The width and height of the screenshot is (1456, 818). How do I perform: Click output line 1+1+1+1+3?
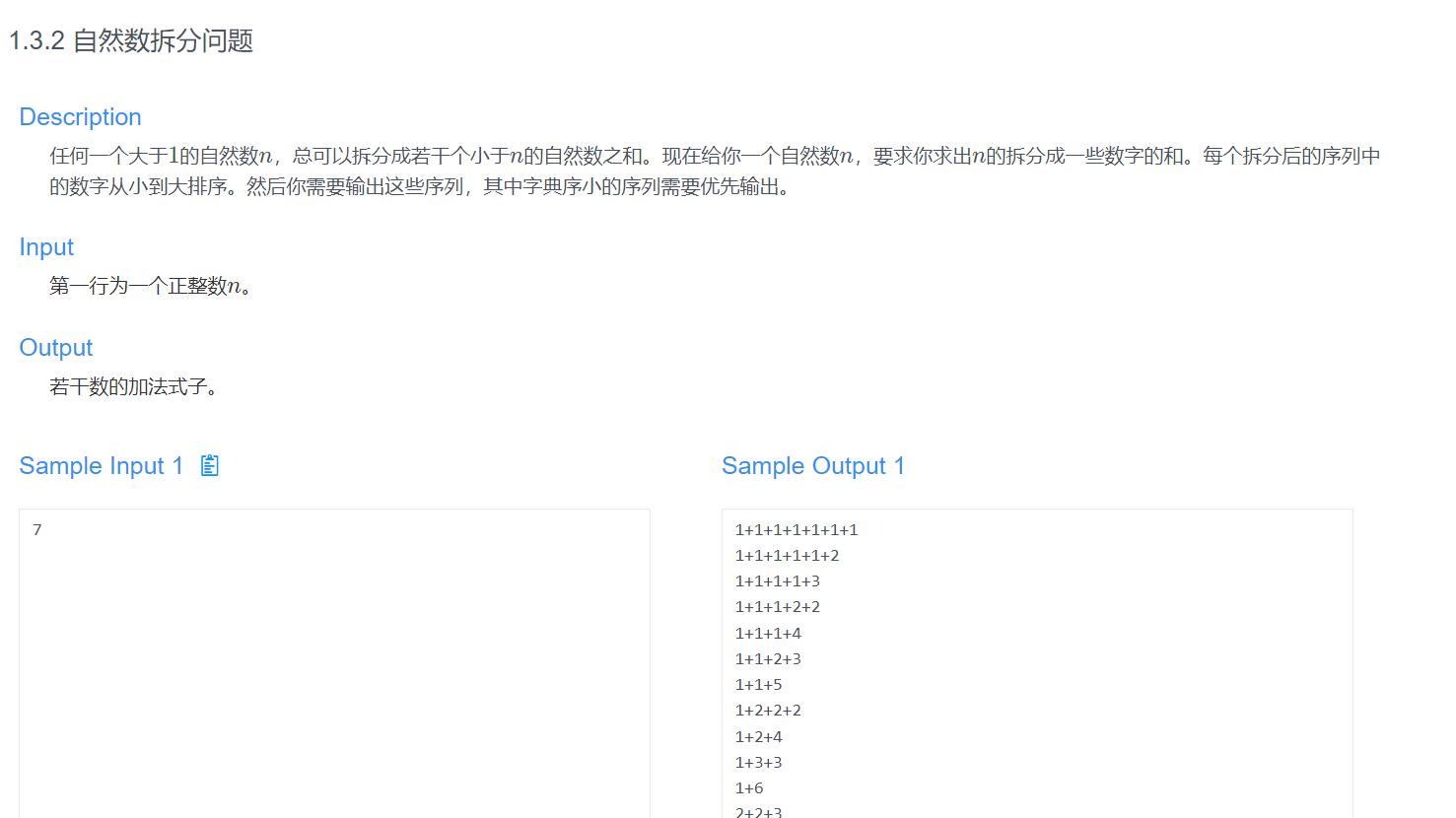click(778, 581)
